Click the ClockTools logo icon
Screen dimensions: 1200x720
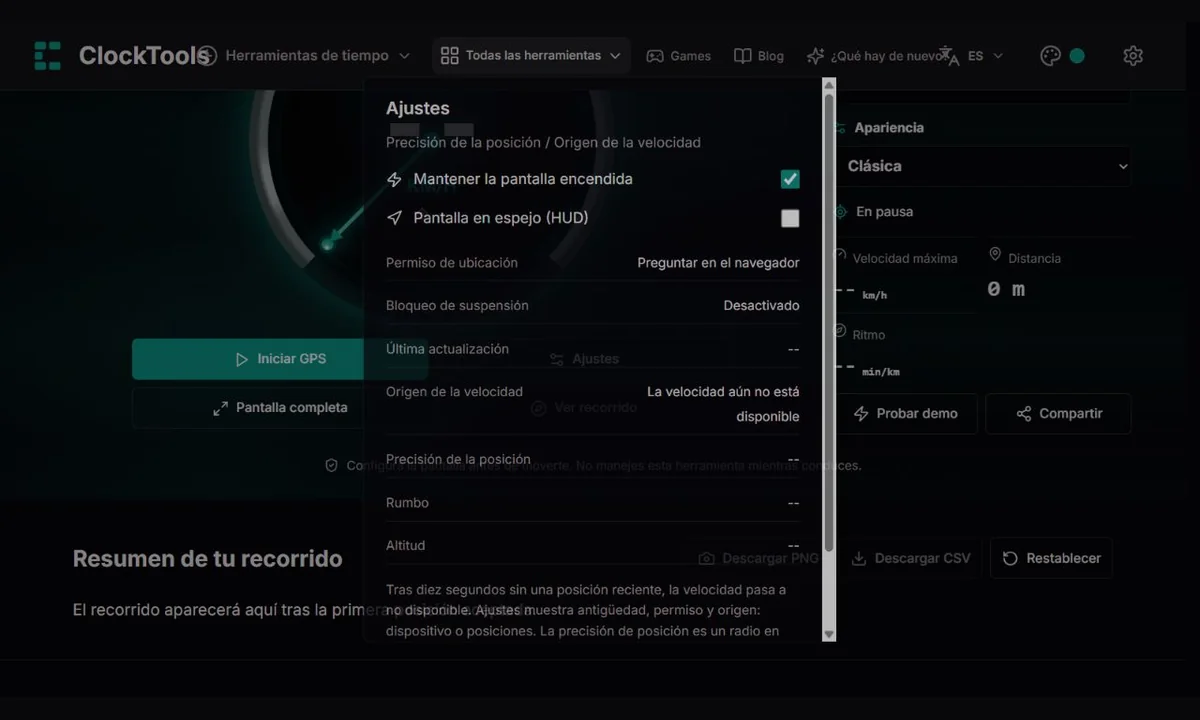(47, 56)
